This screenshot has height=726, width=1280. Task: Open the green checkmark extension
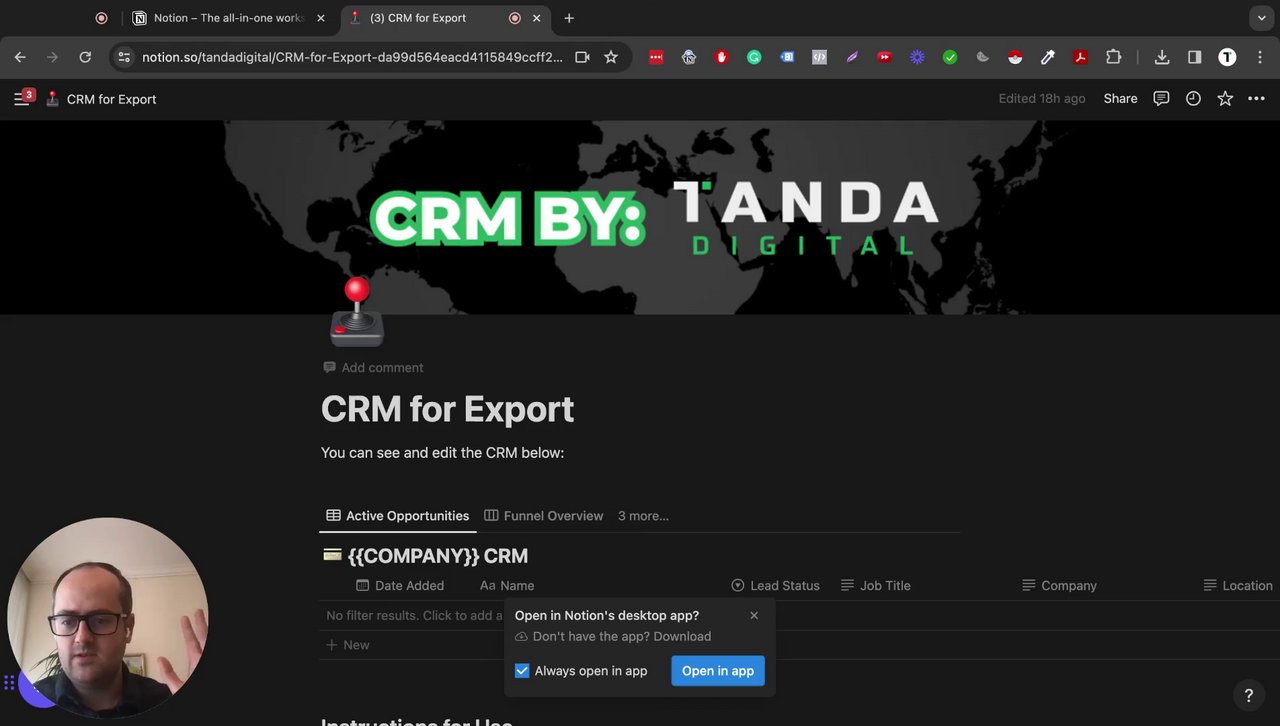point(950,57)
